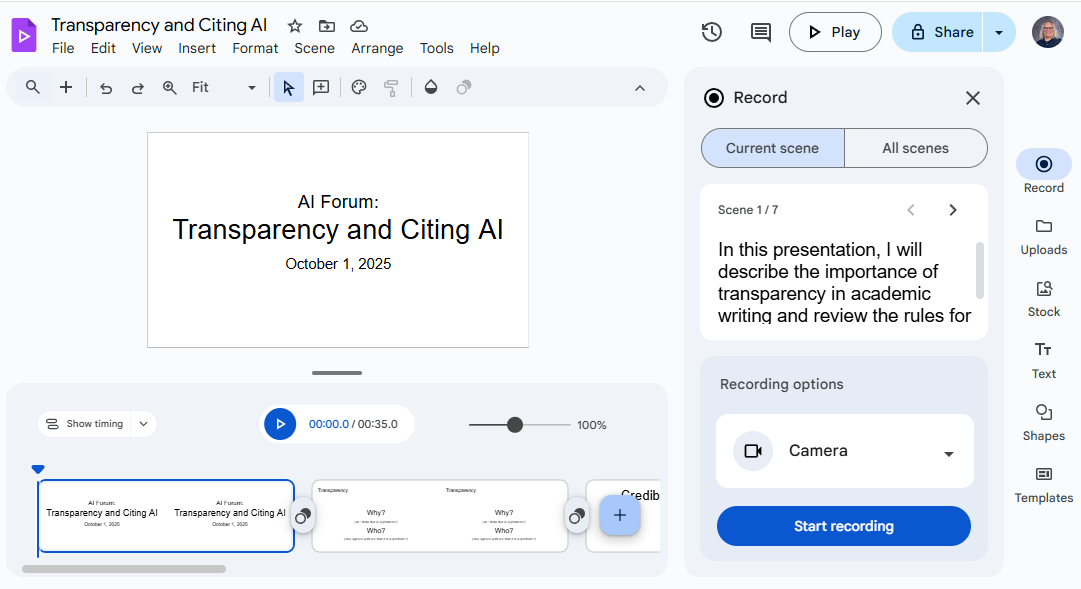
Task: Open the Uploads panel
Action: click(1043, 235)
